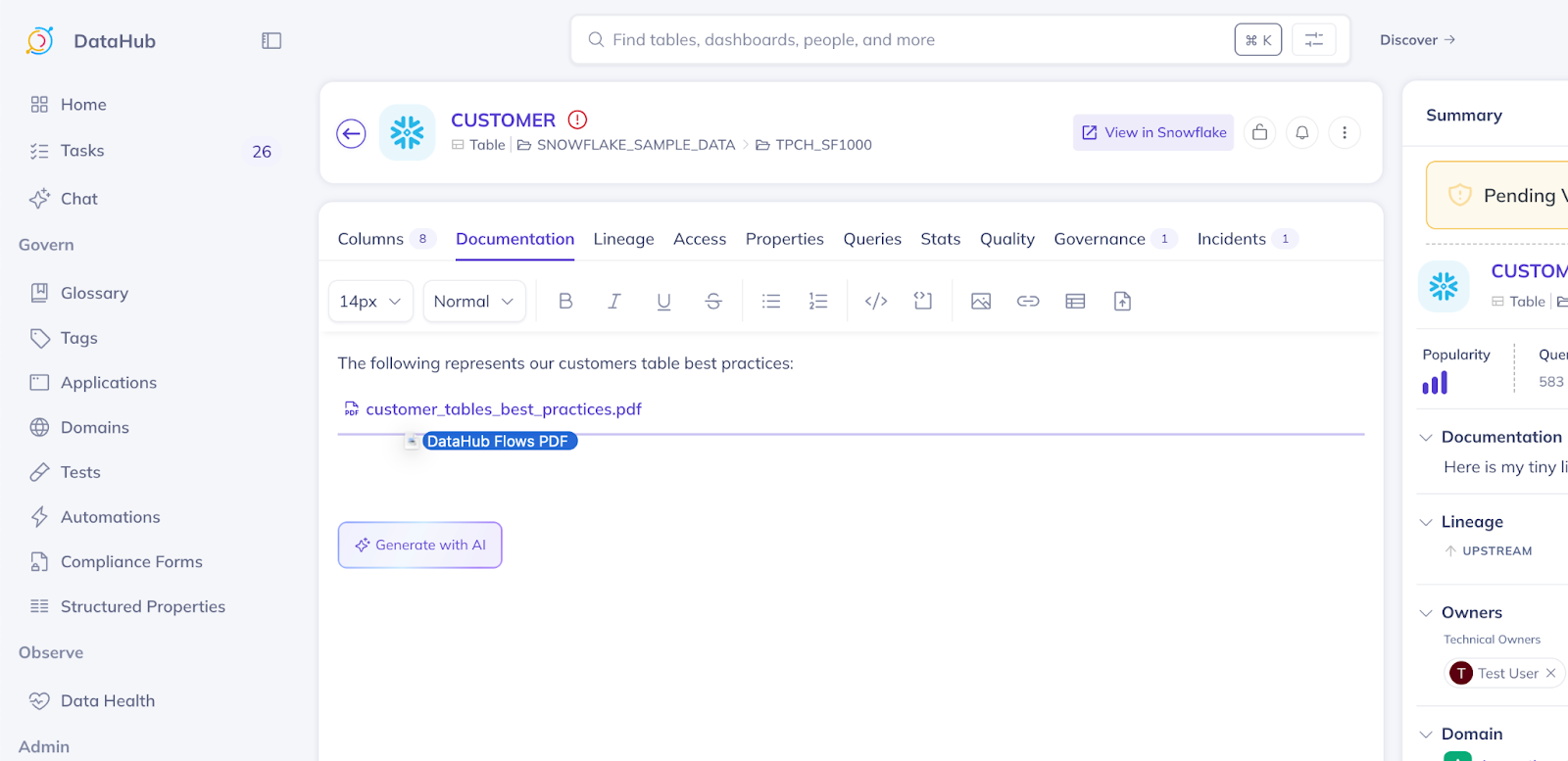The width and height of the screenshot is (1568, 761).
Task: Insert an image in the editor
Action: [x=981, y=301]
